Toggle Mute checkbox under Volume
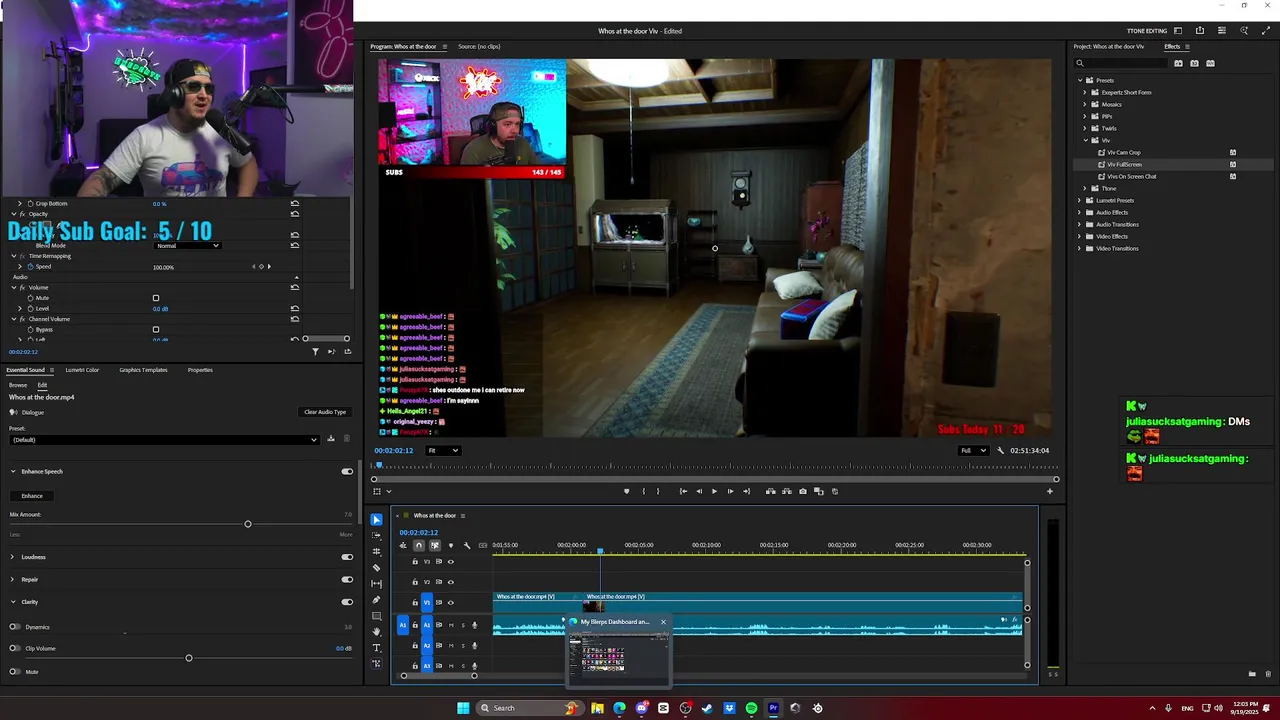This screenshot has width=1280, height=720. click(x=156, y=298)
